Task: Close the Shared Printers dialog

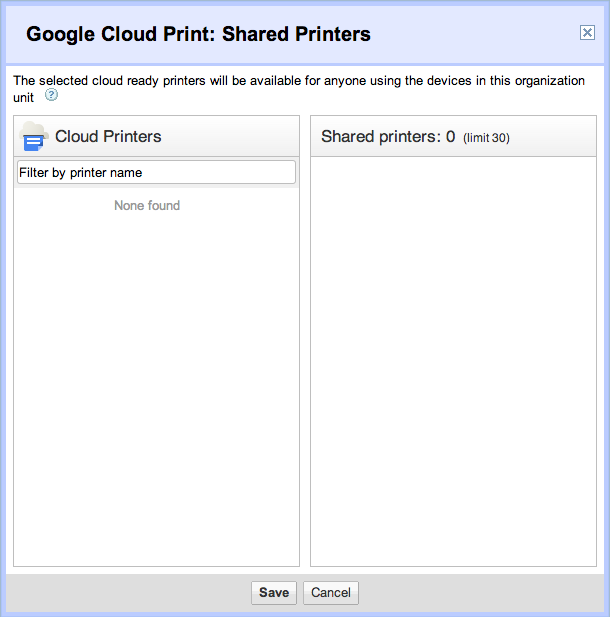Action: pyautogui.click(x=587, y=33)
